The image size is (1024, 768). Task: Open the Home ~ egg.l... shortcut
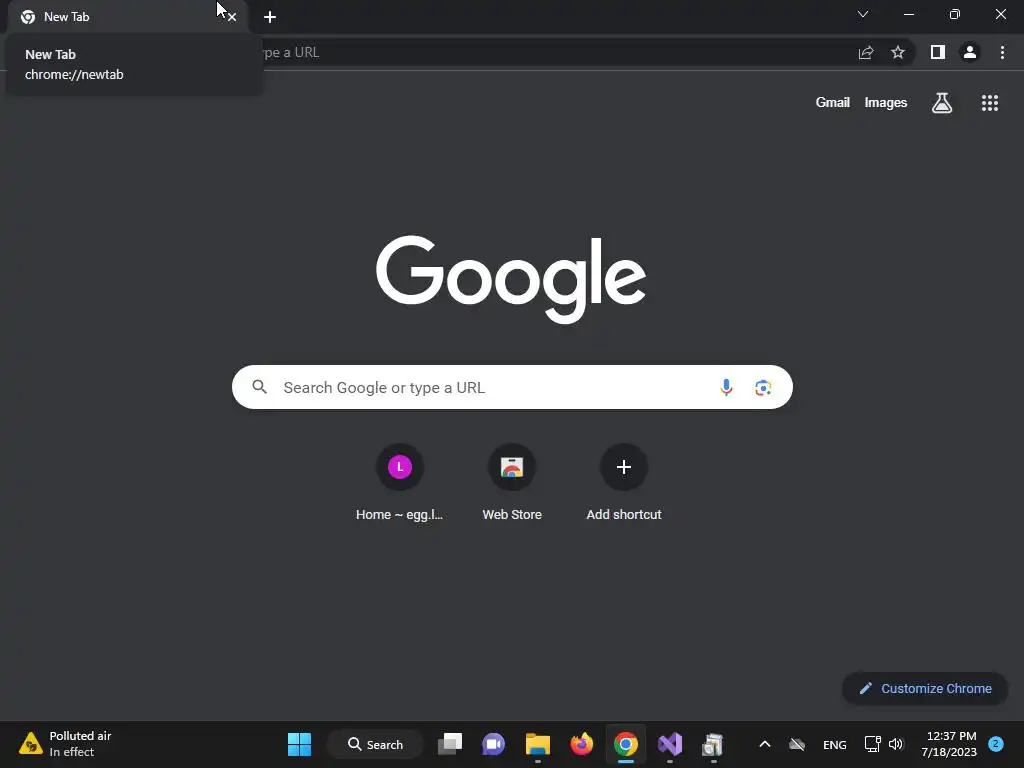400,483
